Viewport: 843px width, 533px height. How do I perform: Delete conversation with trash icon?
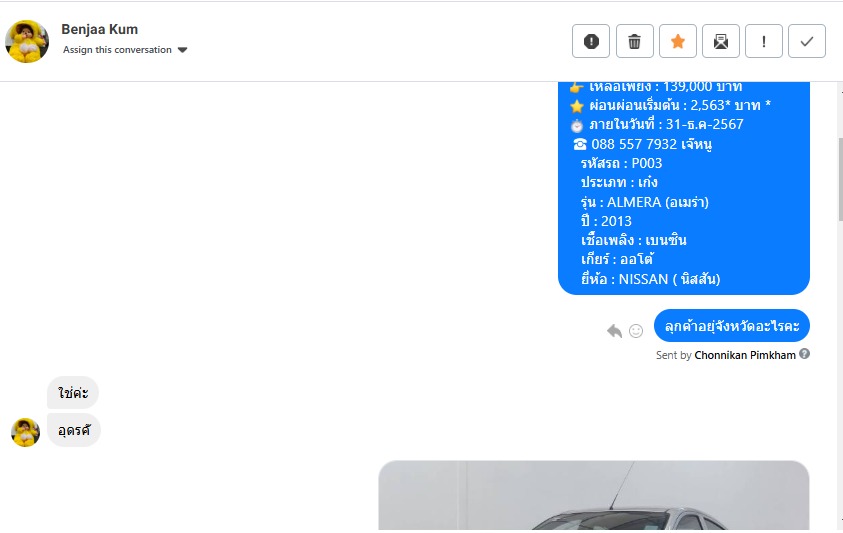click(634, 41)
